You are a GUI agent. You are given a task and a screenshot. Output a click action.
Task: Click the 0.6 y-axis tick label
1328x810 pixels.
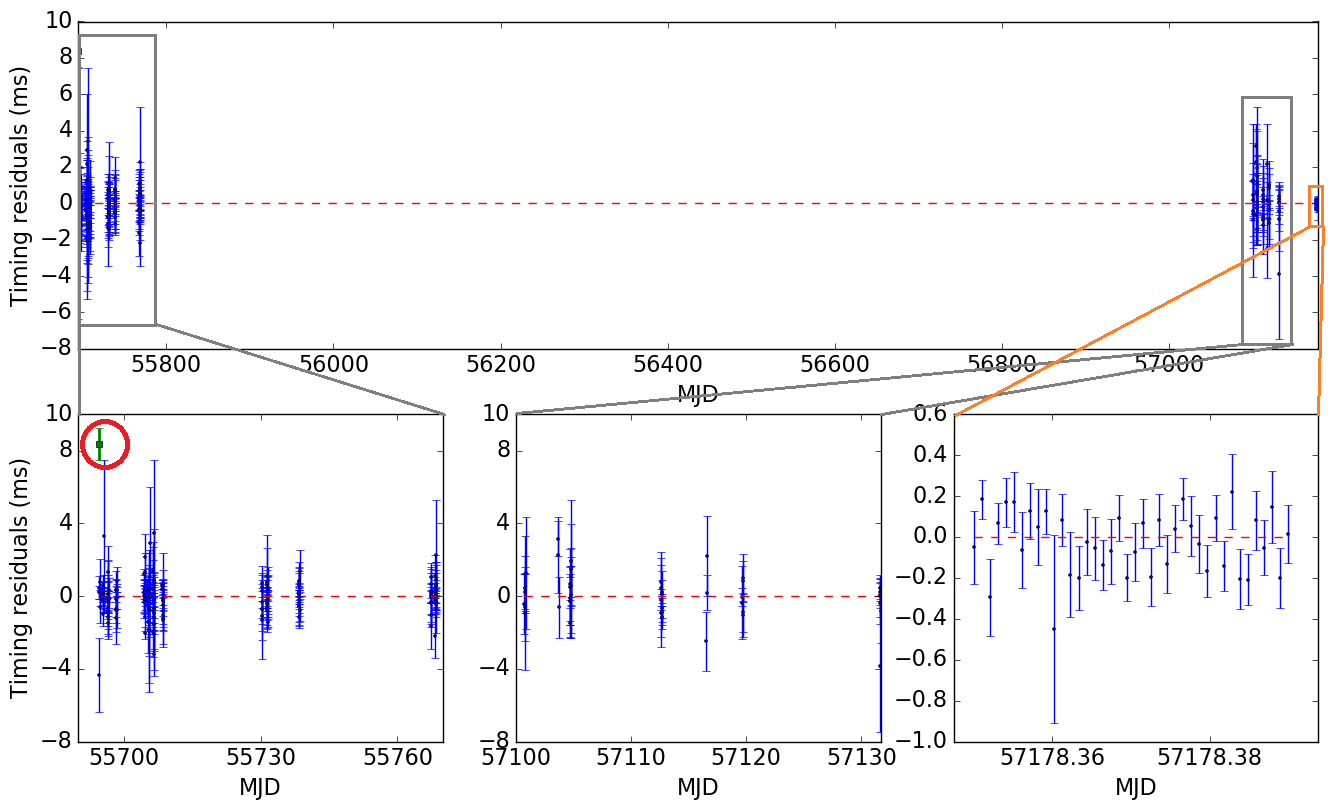pos(930,414)
